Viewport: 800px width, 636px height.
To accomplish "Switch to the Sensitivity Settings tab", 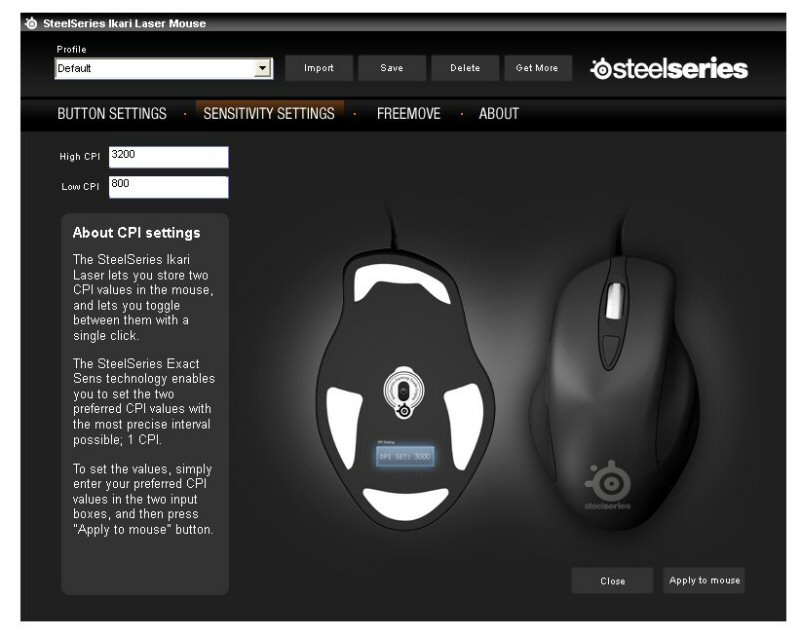I will point(269,113).
